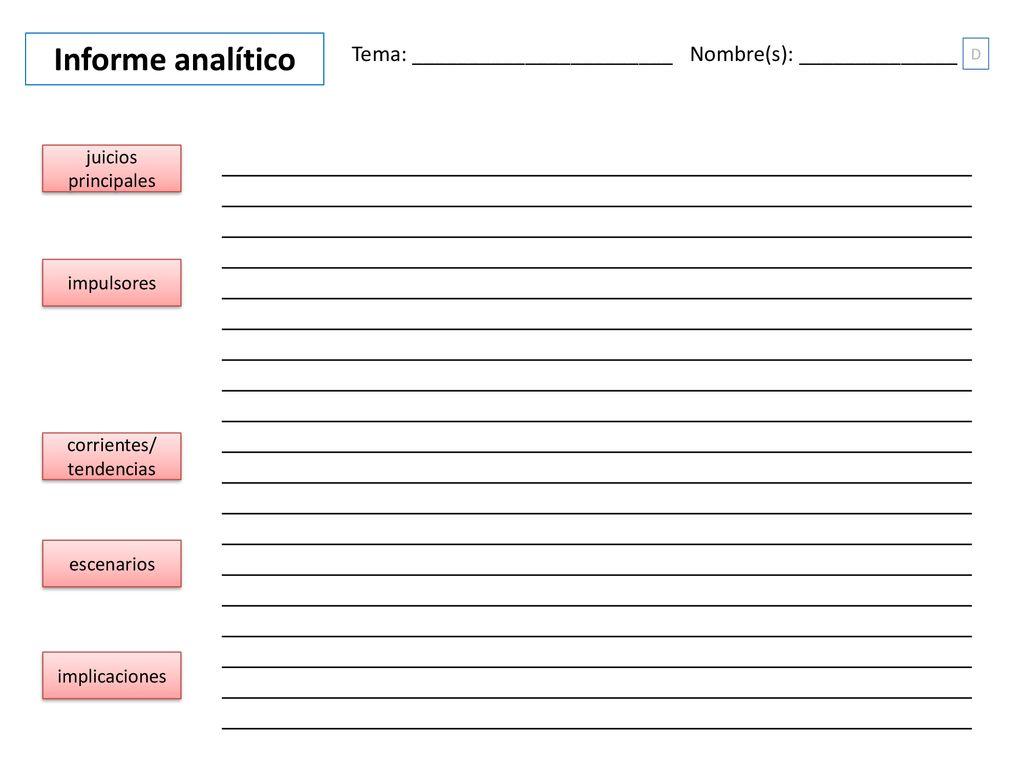Click the word analítico in title
Screen dimensions: 1024x768
tap(234, 59)
